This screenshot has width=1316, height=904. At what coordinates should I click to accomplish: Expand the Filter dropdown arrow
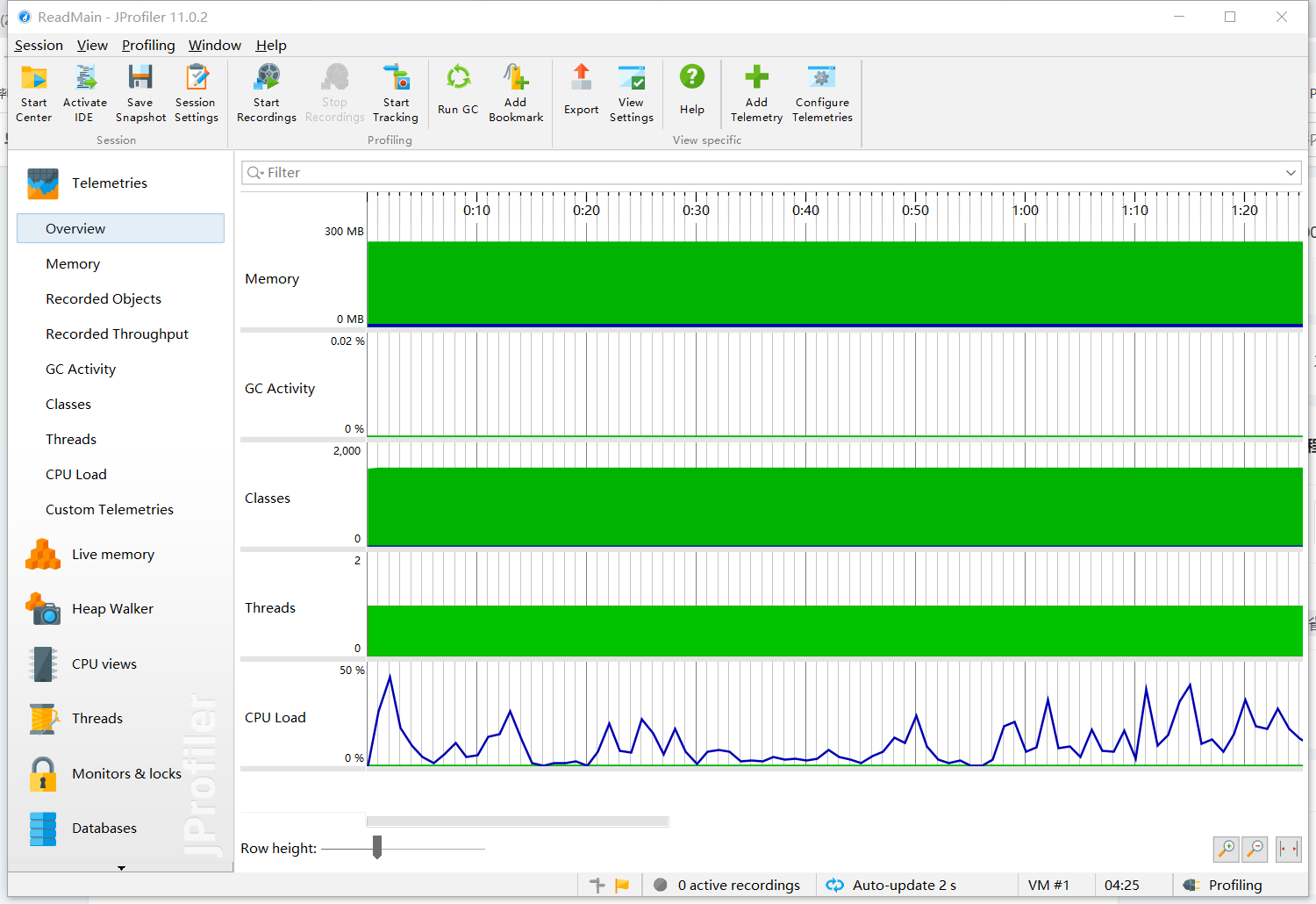(1291, 173)
